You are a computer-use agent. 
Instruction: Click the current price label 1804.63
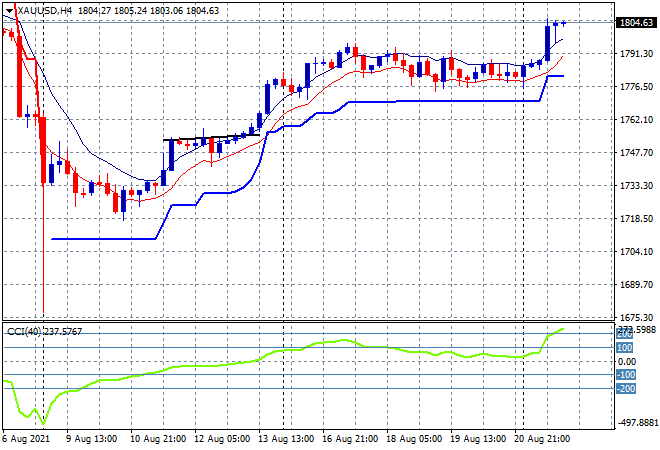pyautogui.click(x=637, y=22)
